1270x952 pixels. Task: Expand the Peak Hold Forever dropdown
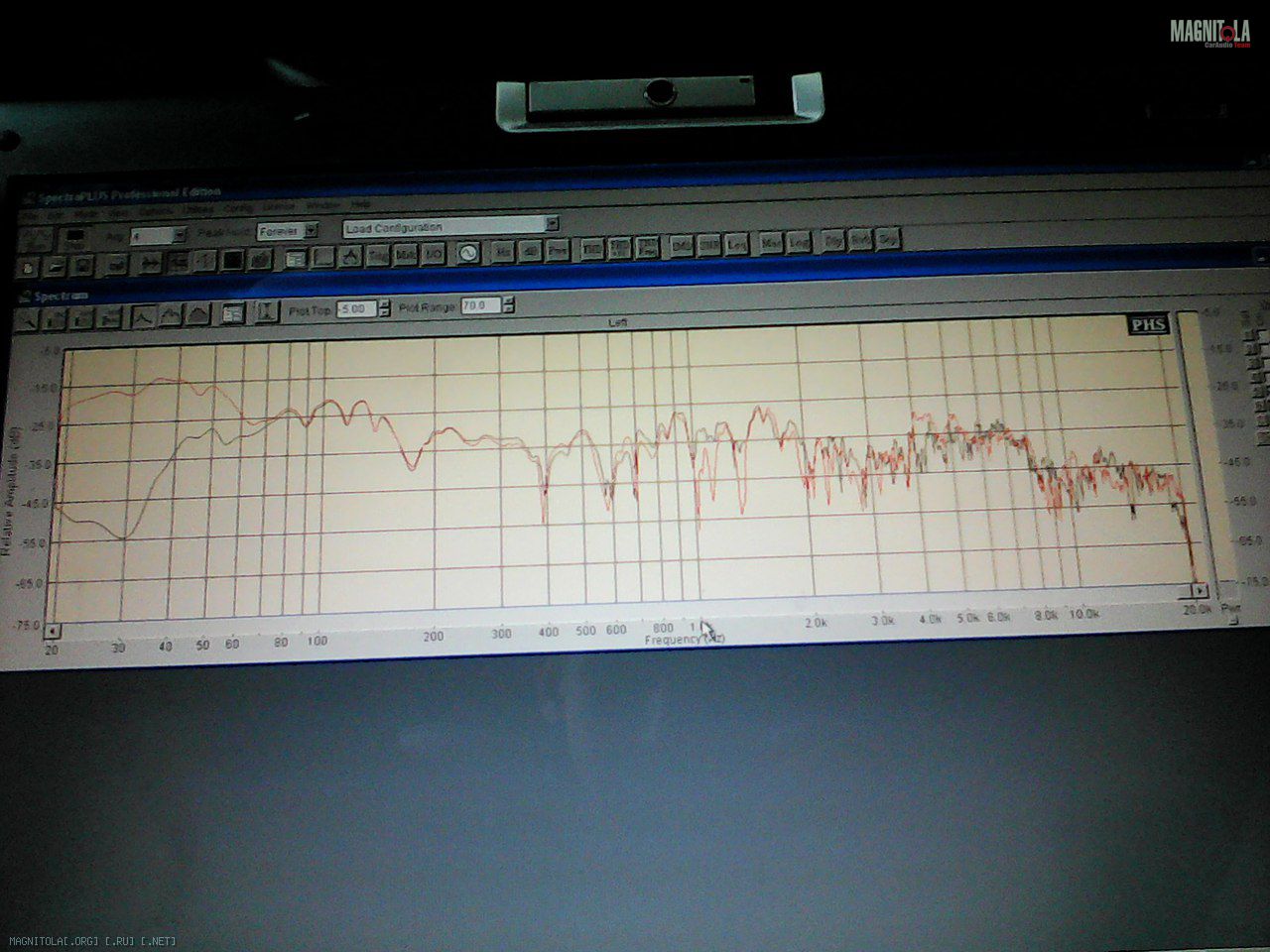(311, 231)
